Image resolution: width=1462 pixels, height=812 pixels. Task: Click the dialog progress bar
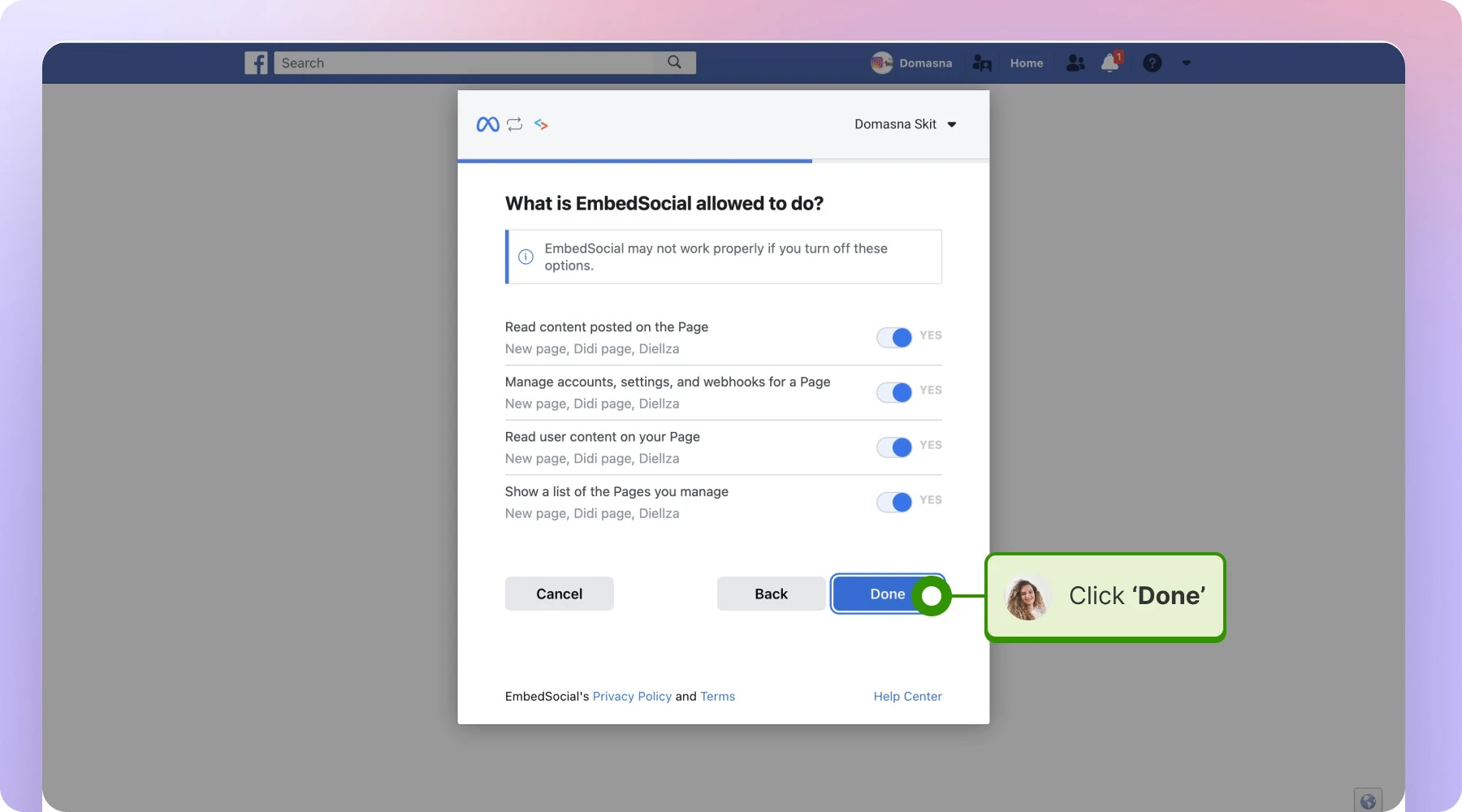click(723, 161)
